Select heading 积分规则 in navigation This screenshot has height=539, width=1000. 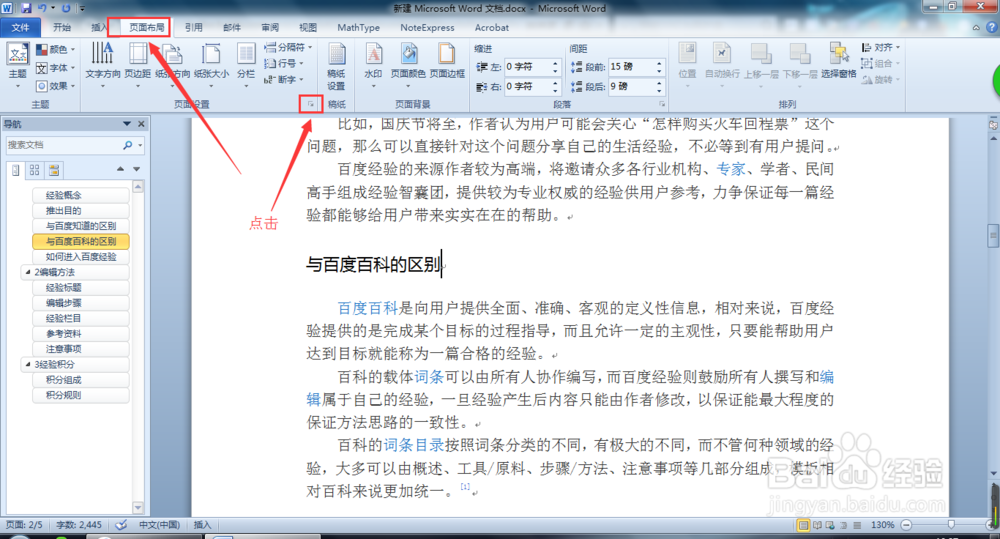click(81, 395)
